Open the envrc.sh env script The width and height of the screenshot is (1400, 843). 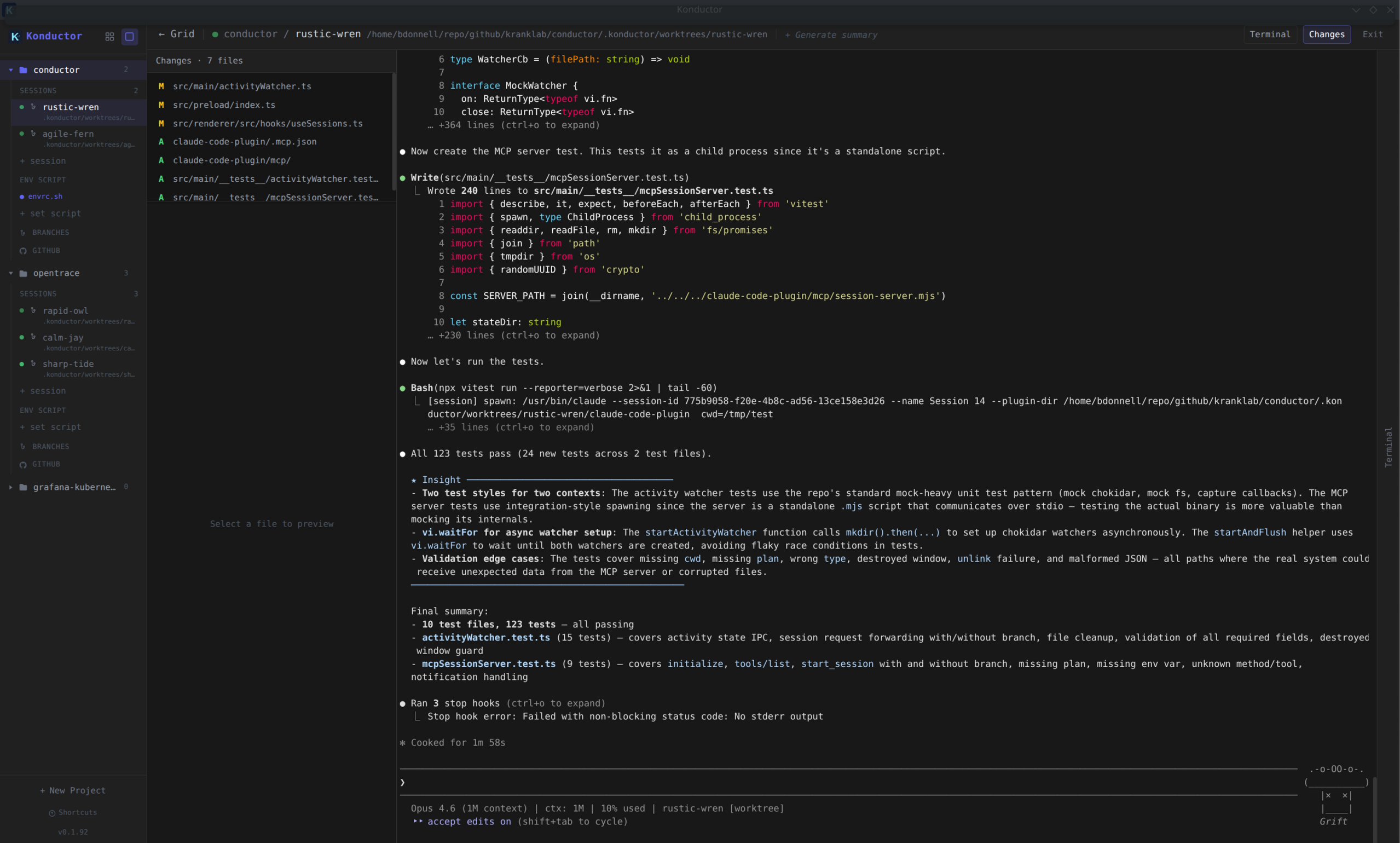45,197
